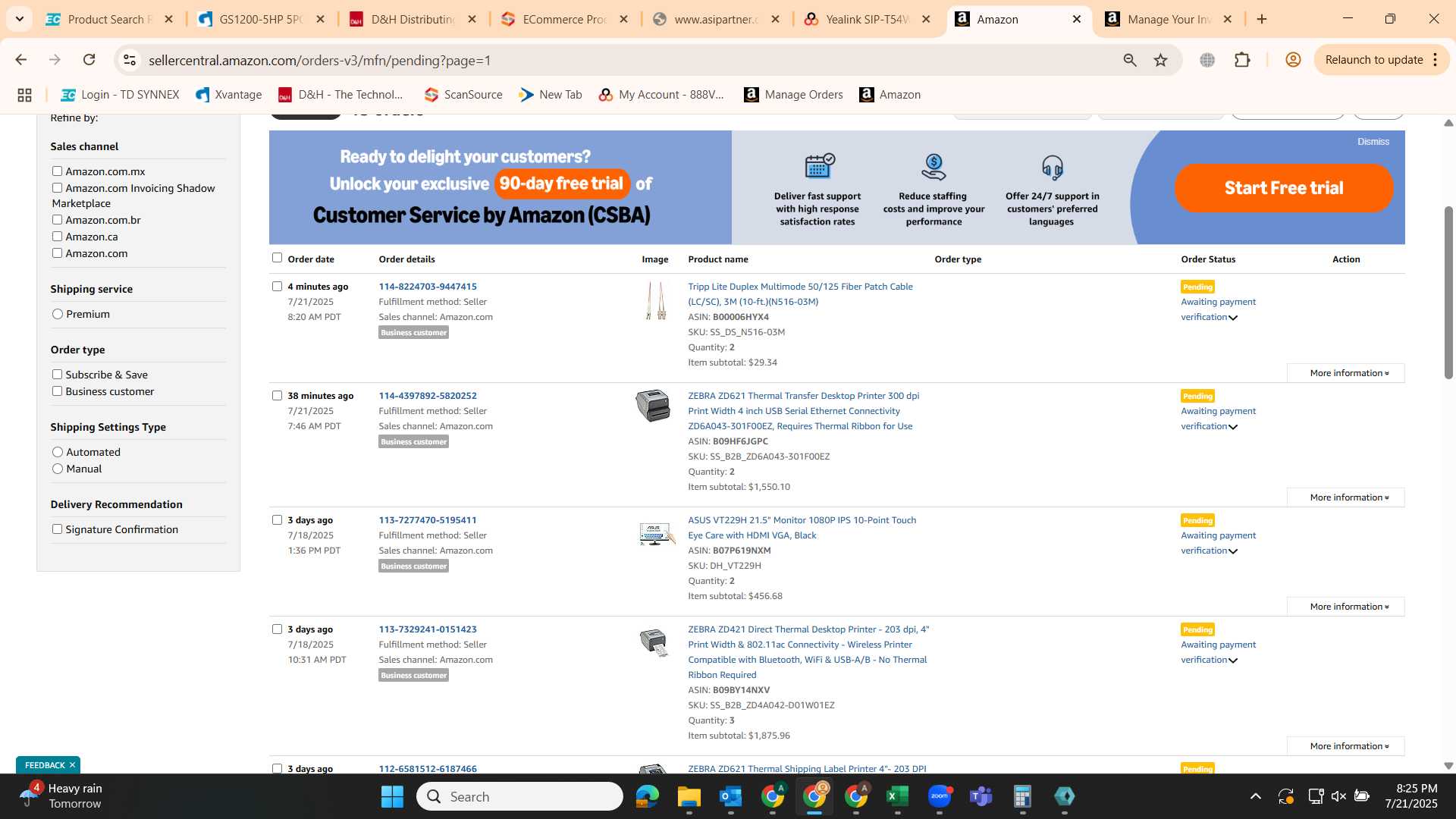Expand Awaiting payment verification for Tripp Lite order
1456x819 pixels.
[x=1218, y=309]
